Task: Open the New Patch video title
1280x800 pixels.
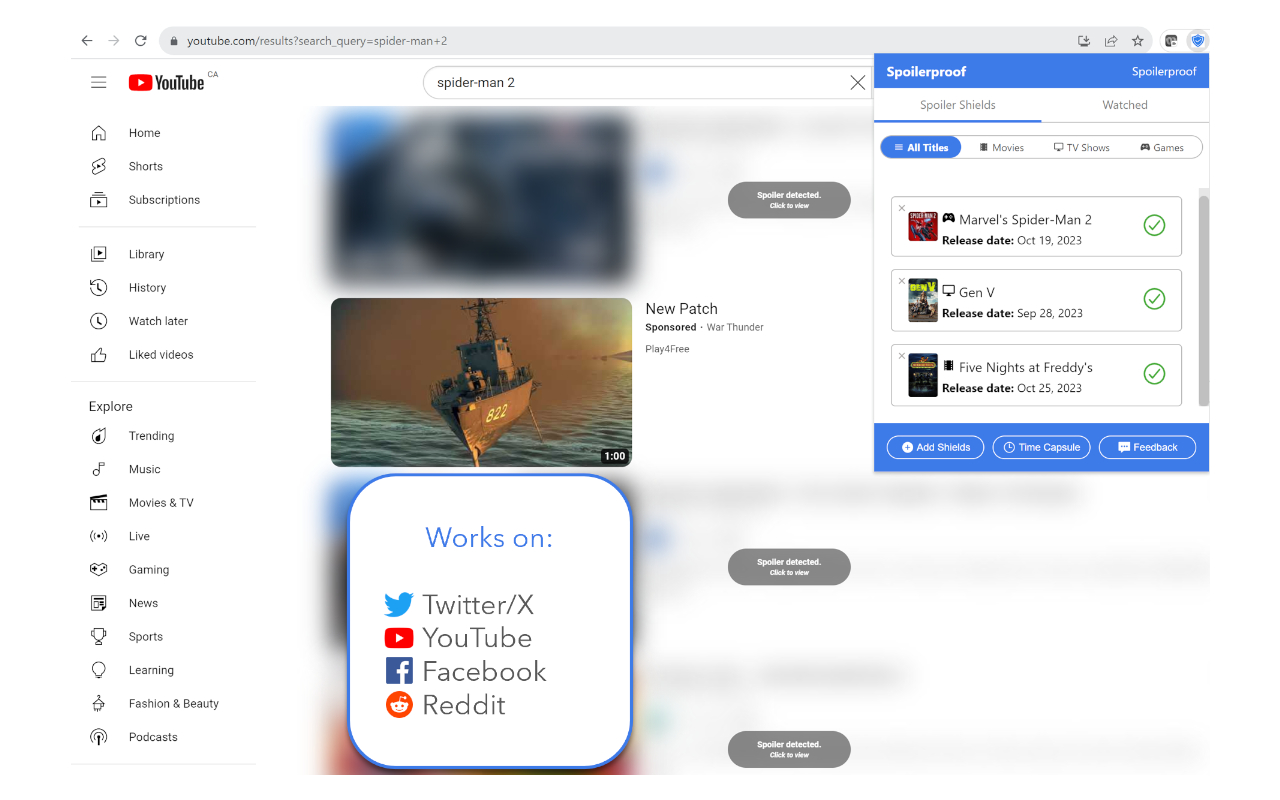Action: (682, 309)
